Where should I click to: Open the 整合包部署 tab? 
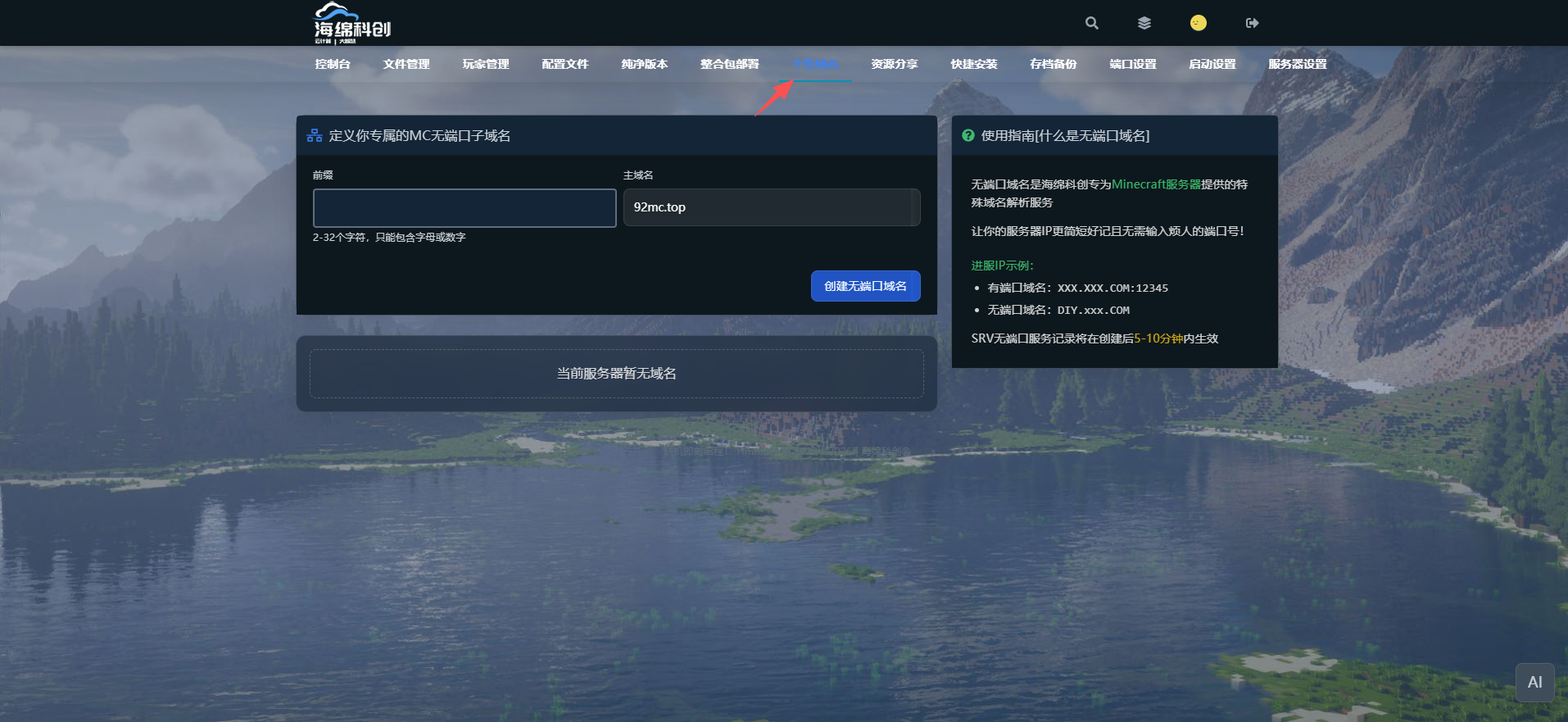tap(730, 64)
